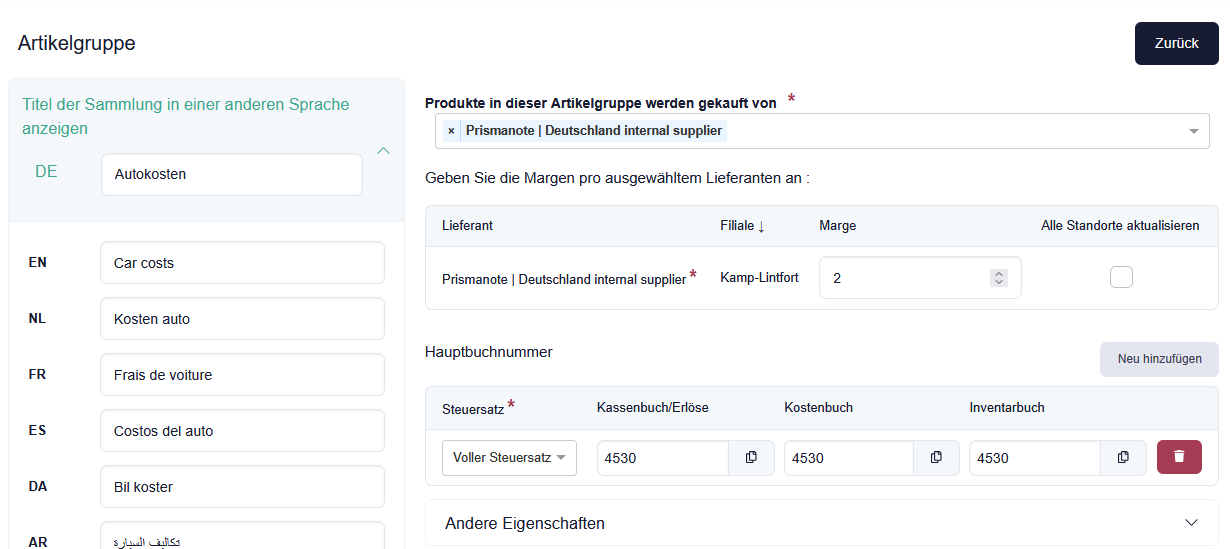Enable Alle Standorte aktualisieren checkbox
The image size is (1230, 549).
[1121, 277]
